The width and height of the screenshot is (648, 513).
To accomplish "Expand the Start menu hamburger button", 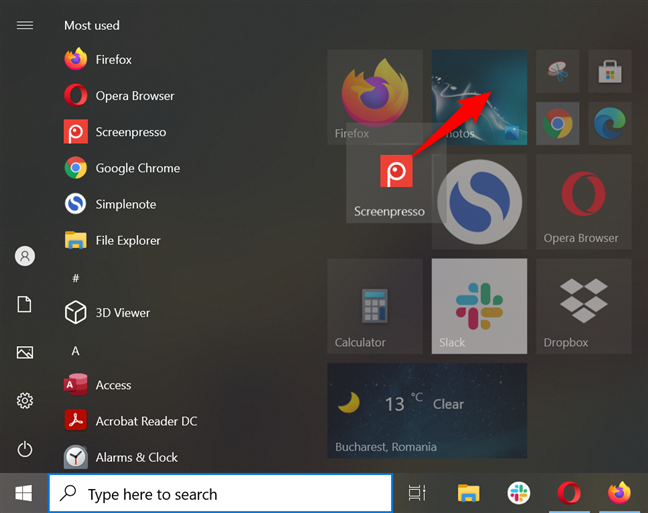I will (x=25, y=25).
